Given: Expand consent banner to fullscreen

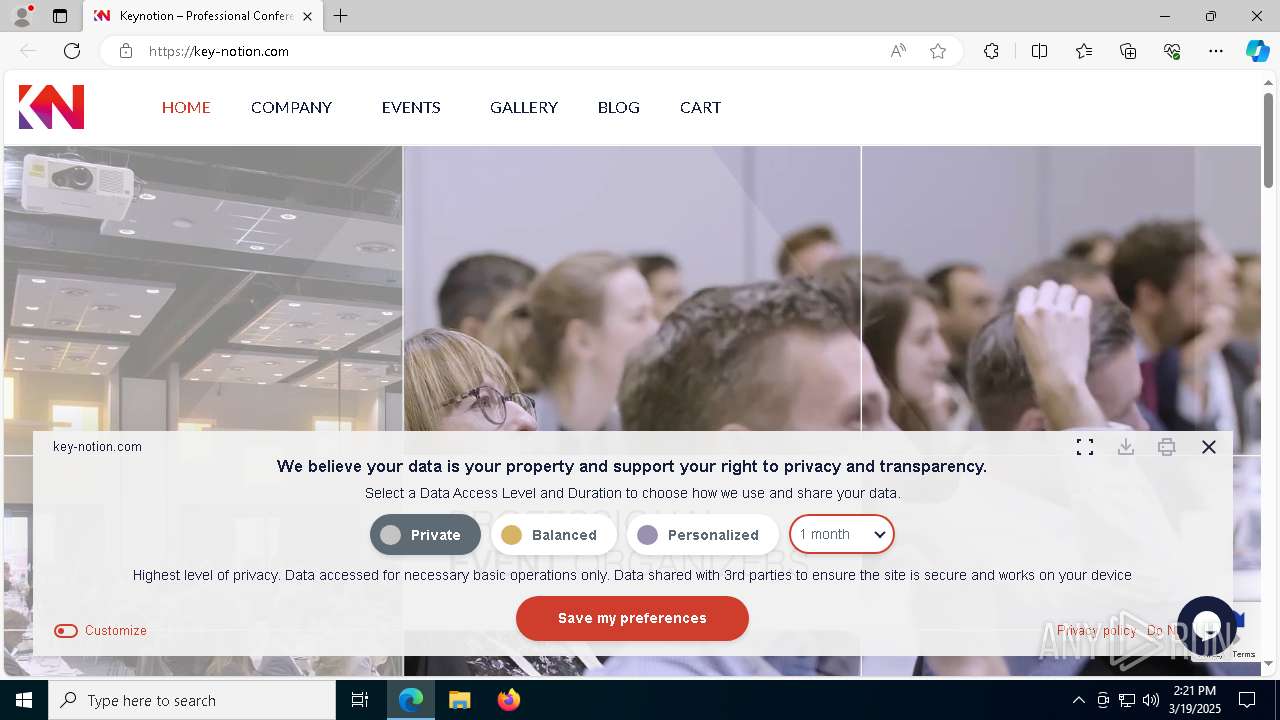Looking at the screenshot, I should coord(1085,447).
